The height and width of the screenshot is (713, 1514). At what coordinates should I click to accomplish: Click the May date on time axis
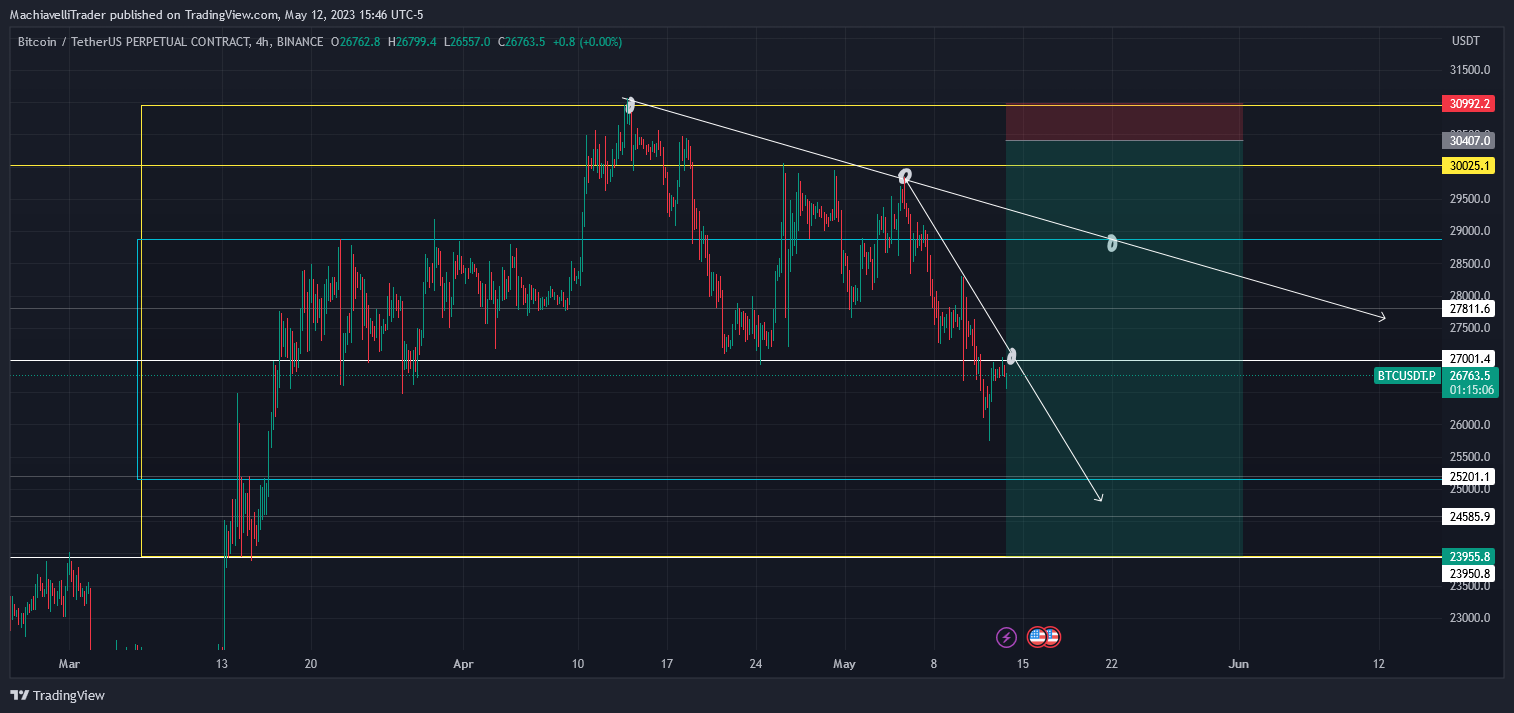point(845,664)
